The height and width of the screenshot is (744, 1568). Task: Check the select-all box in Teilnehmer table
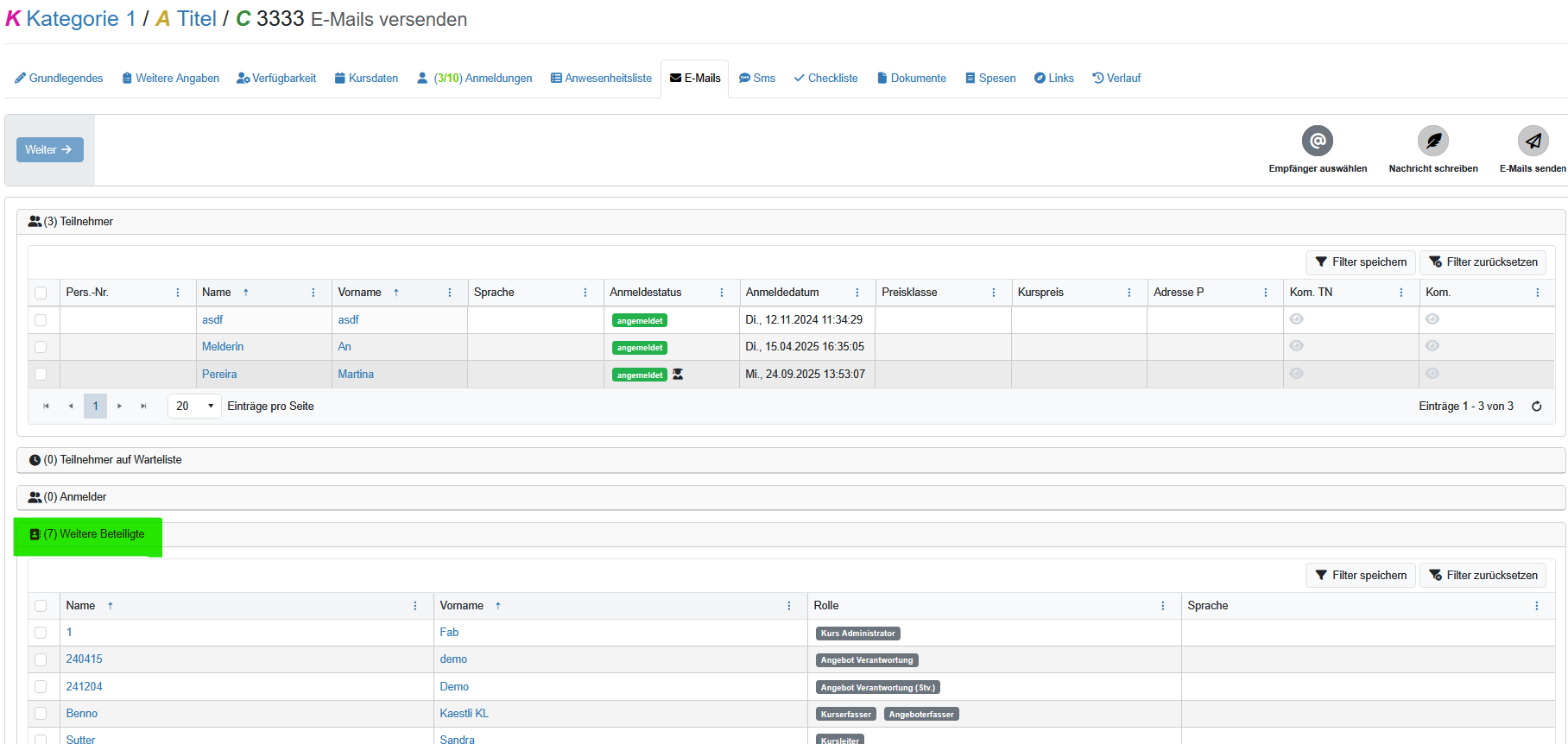[41, 293]
